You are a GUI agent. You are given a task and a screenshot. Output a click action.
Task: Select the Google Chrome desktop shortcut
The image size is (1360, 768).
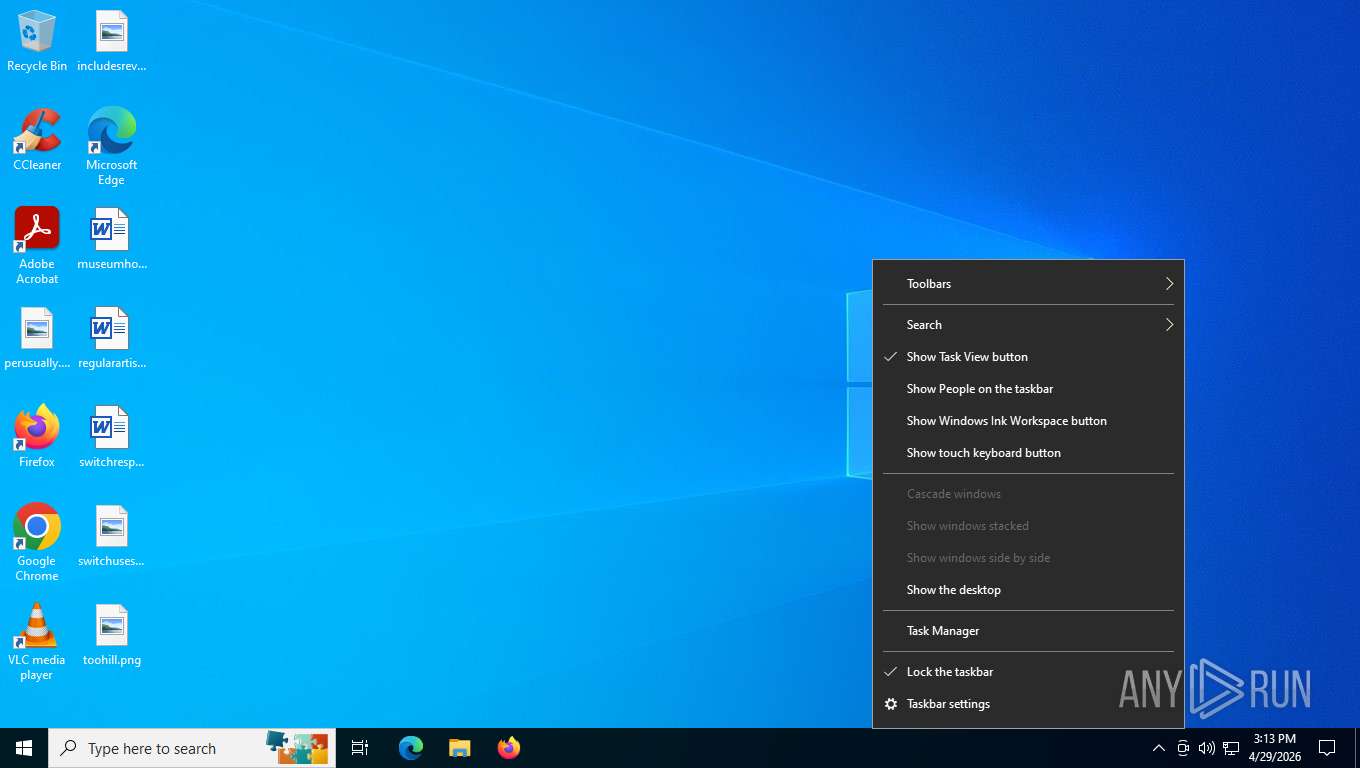37,542
